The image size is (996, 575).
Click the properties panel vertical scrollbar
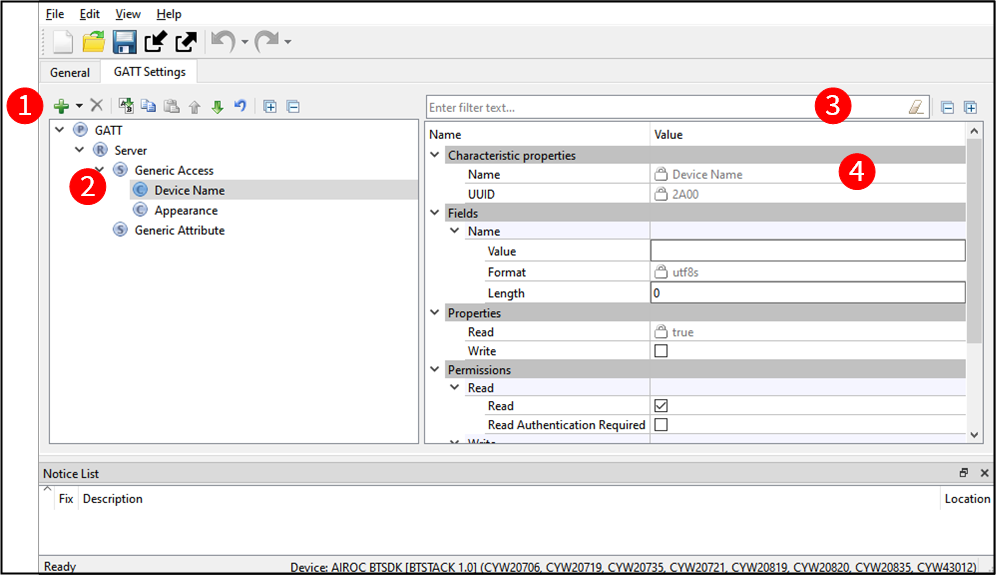coord(974,241)
